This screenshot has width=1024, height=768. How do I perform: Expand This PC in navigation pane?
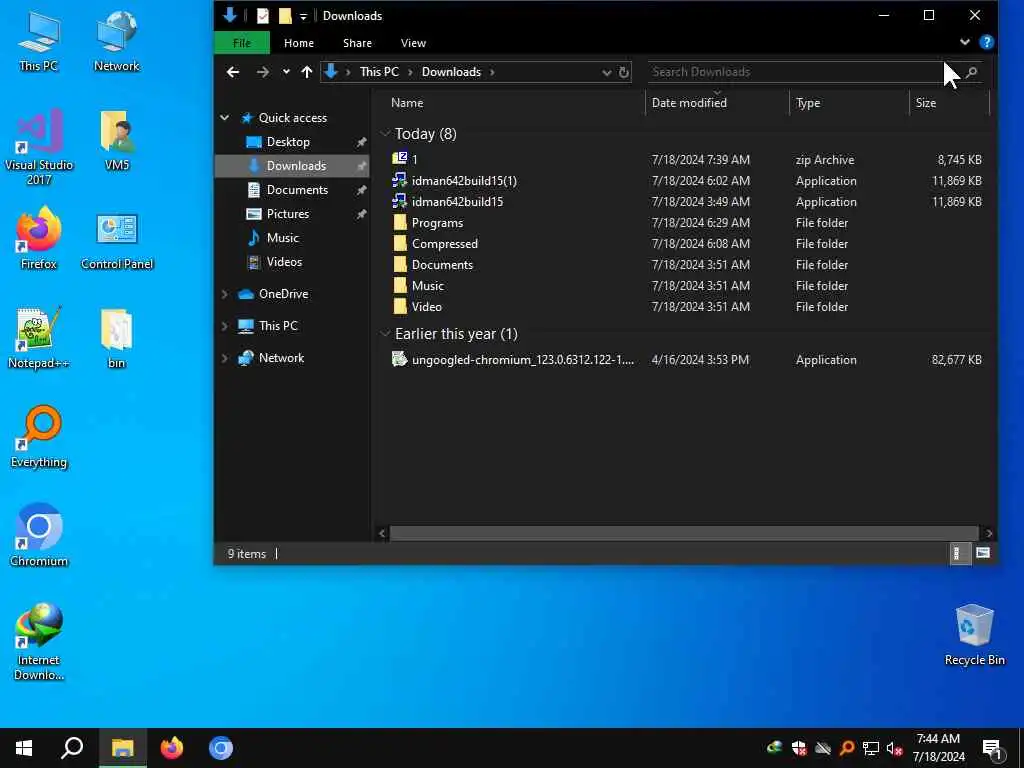coord(225,326)
